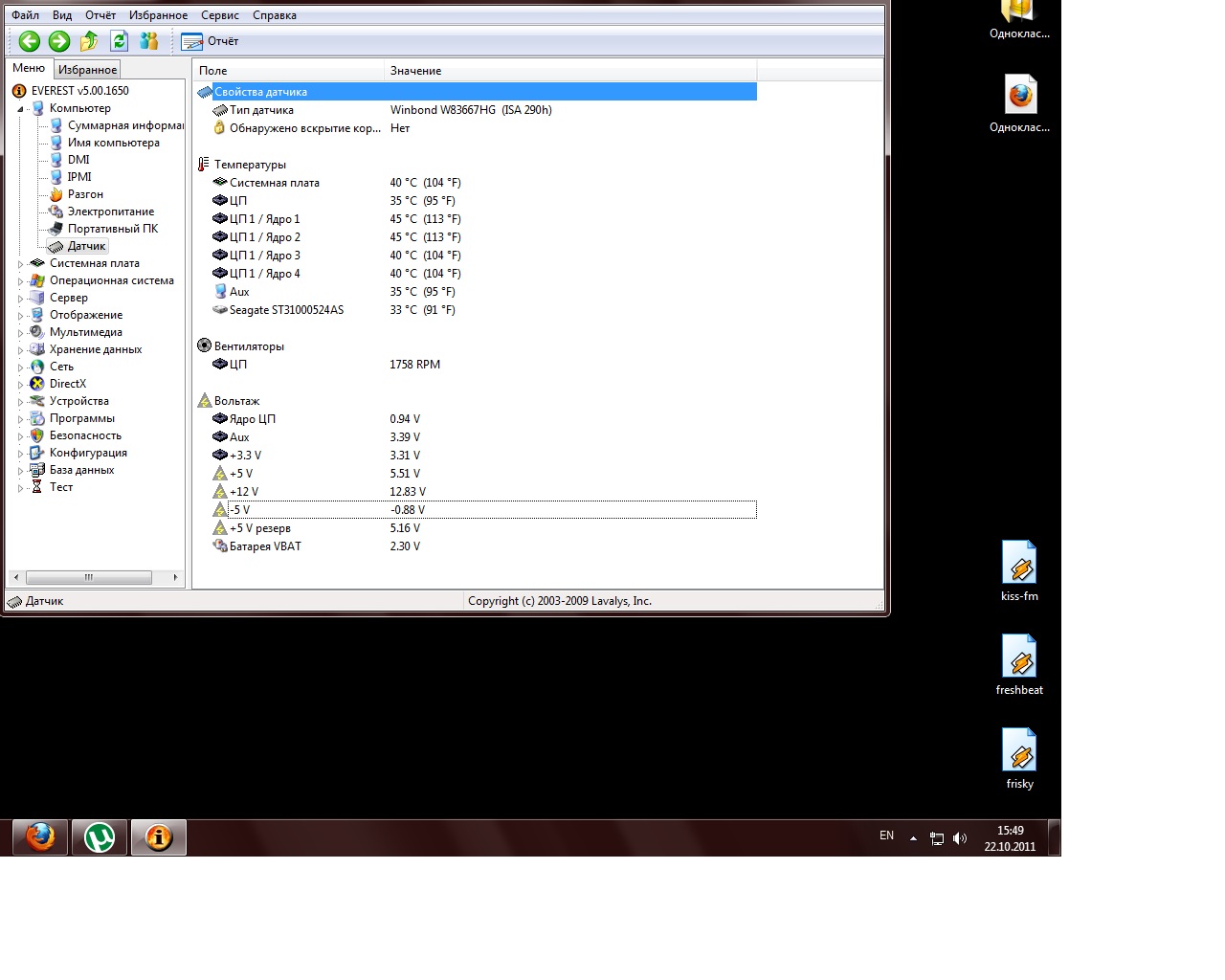Select the 1758 RPM fan value
This screenshot has height=980, width=1225.
415,365
